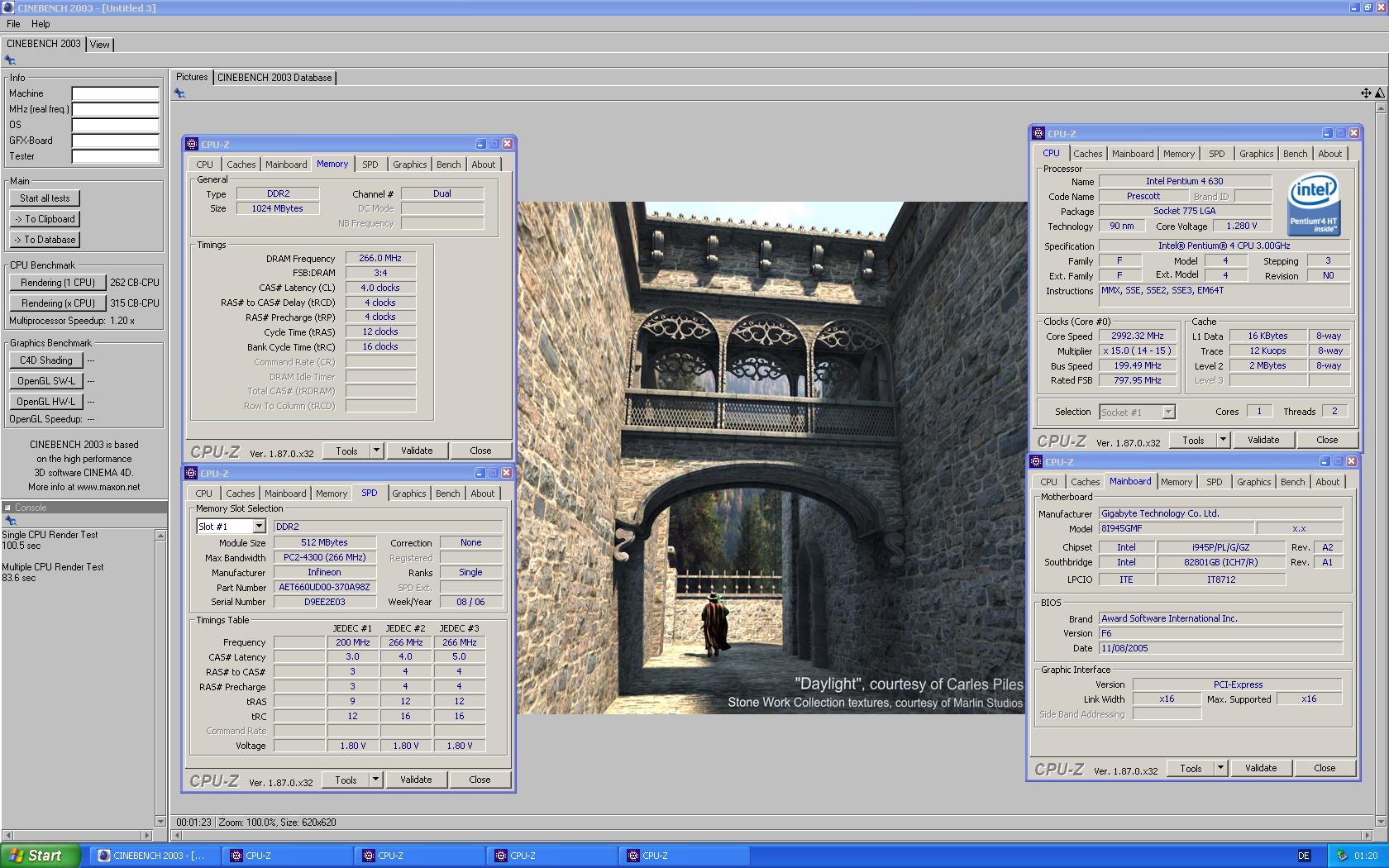This screenshot has width=1389, height=868.
Task: Click the 262 CB-CPU result value
Action: pyautogui.click(x=135, y=283)
